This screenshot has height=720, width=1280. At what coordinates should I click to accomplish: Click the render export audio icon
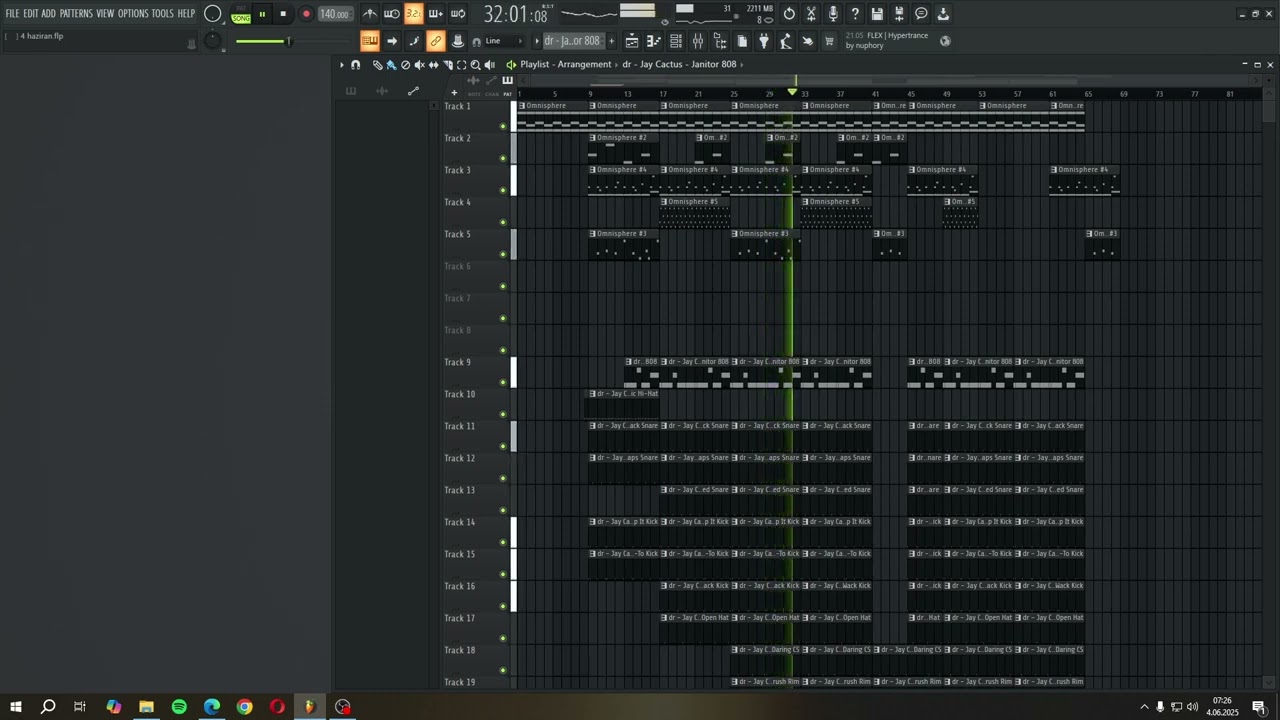[899, 14]
